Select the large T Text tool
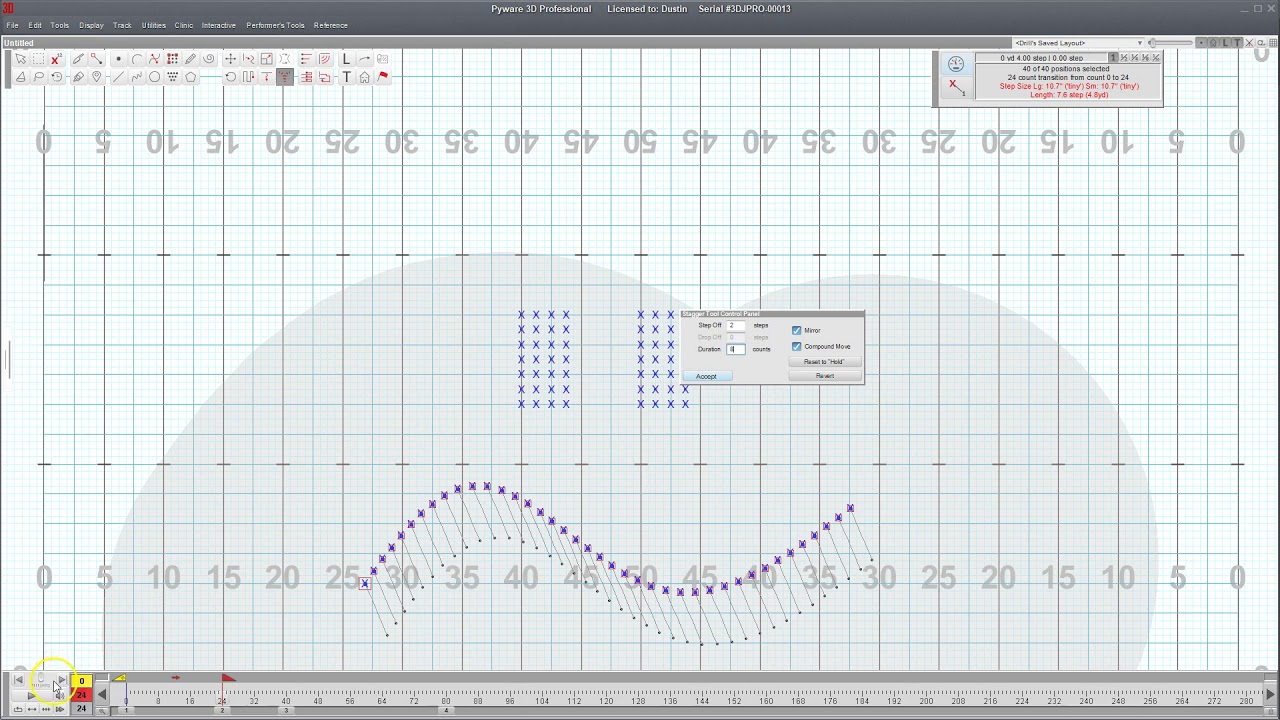 346,77
